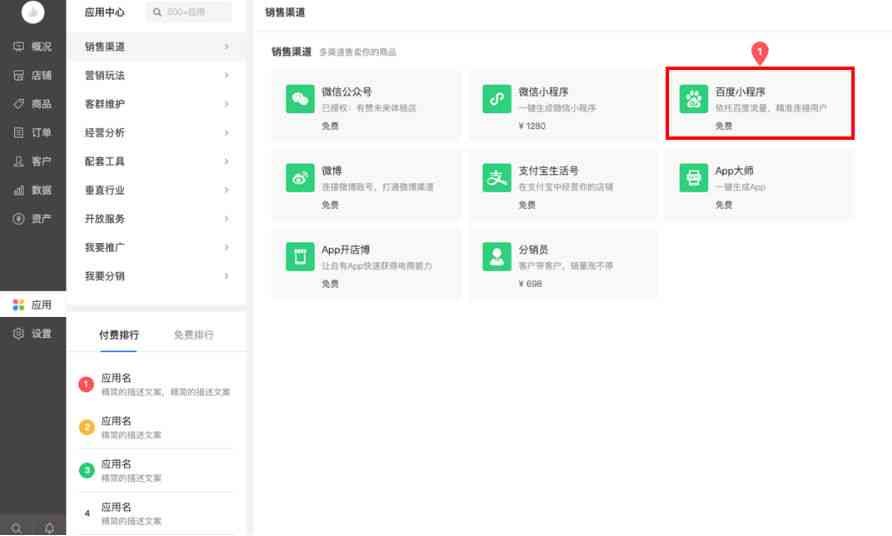The image size is (892, 536).
Task: Open the 订单 orders icon in sidebar
Action: [18, 133]
